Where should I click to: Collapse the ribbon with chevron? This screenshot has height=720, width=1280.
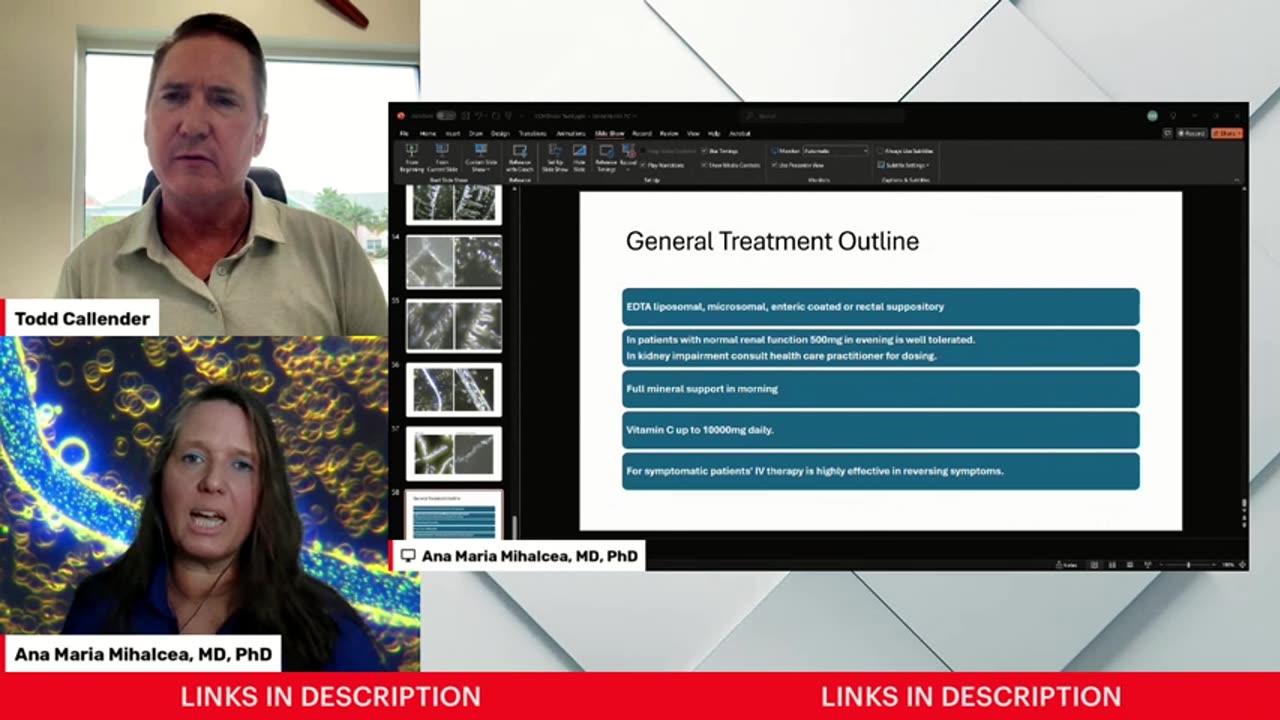1237,180
